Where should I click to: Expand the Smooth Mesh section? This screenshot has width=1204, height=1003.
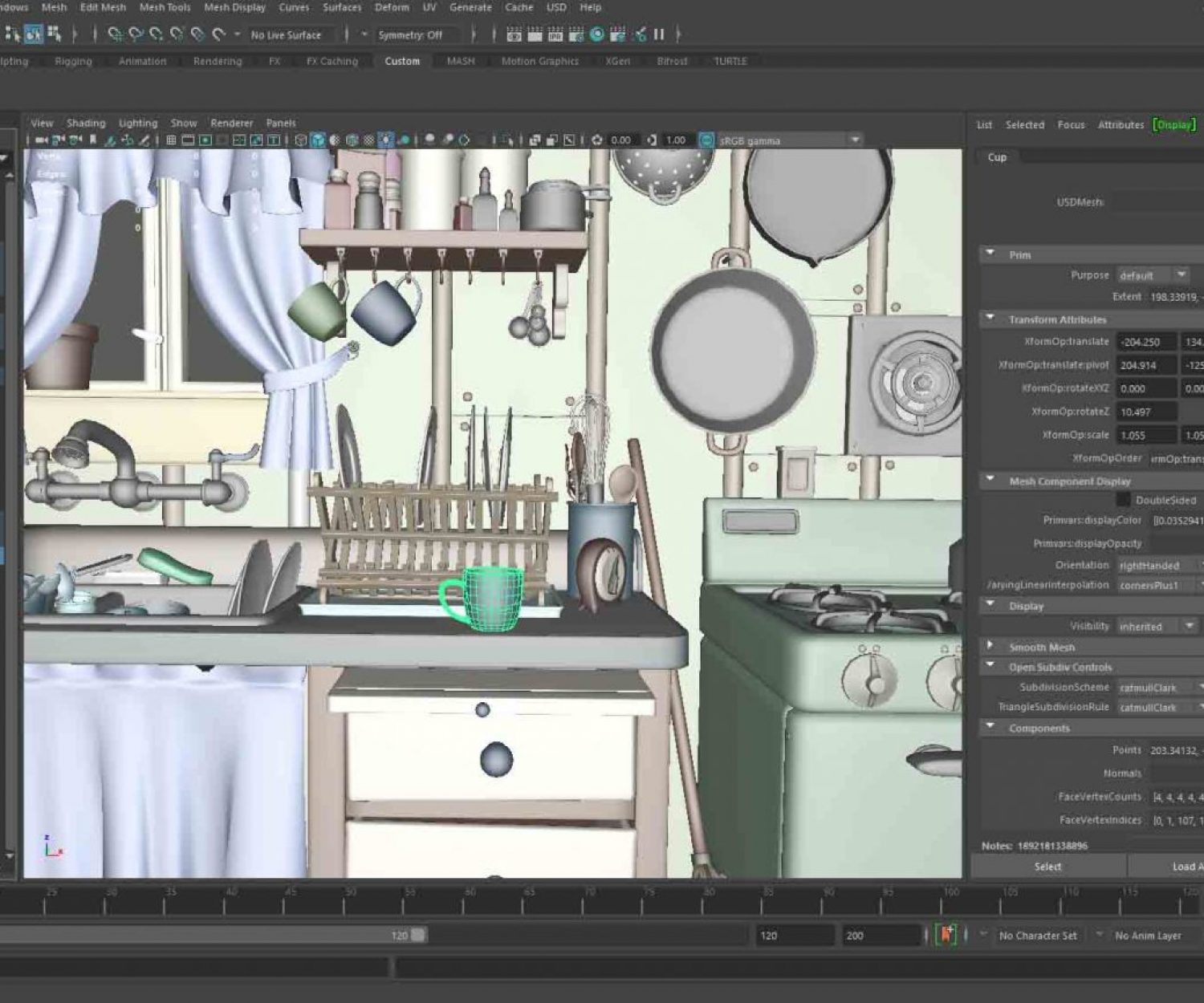990,646
